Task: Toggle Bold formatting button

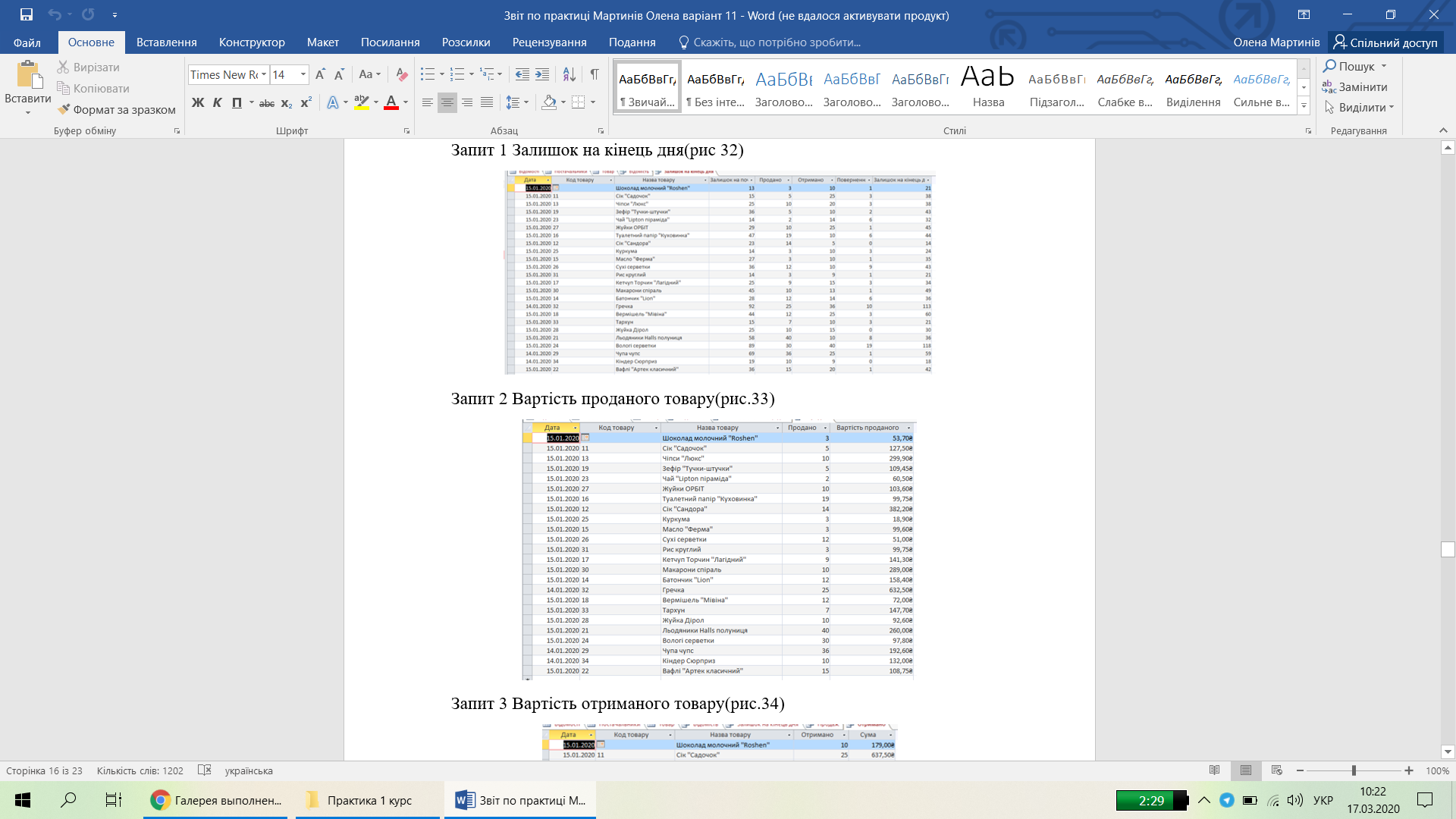Action: 198,102
